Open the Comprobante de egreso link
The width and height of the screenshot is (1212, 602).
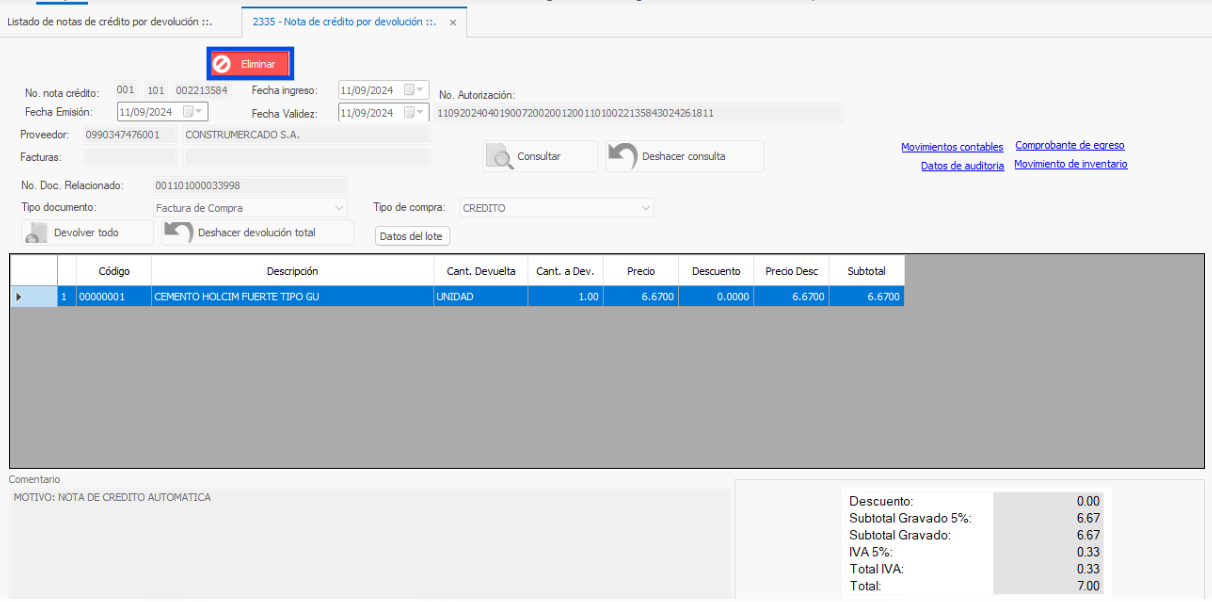coord(1069,146)
